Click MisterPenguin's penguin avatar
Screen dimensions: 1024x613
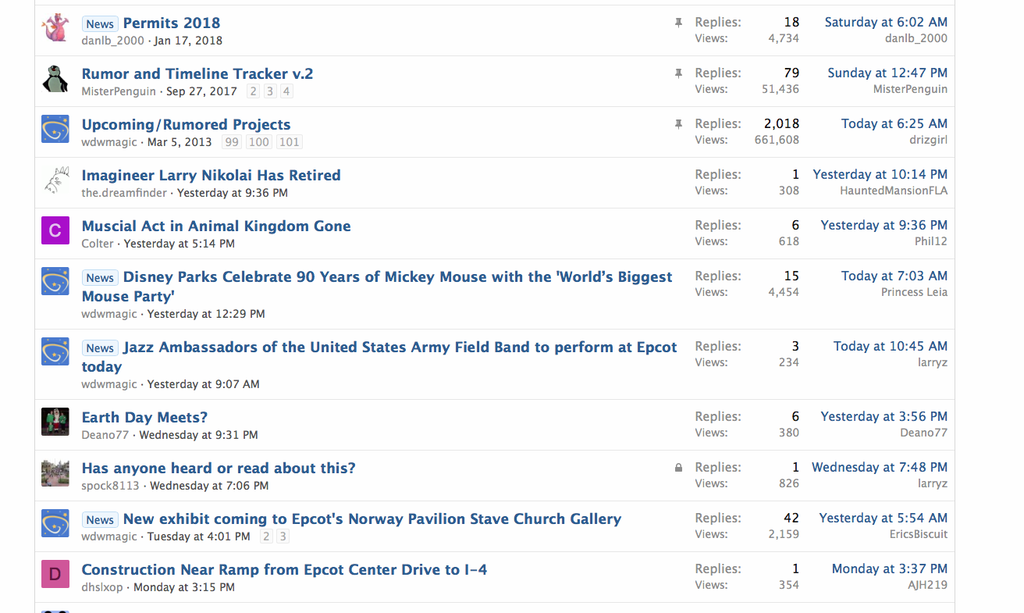pyautogui.click(x=55, y=79)
